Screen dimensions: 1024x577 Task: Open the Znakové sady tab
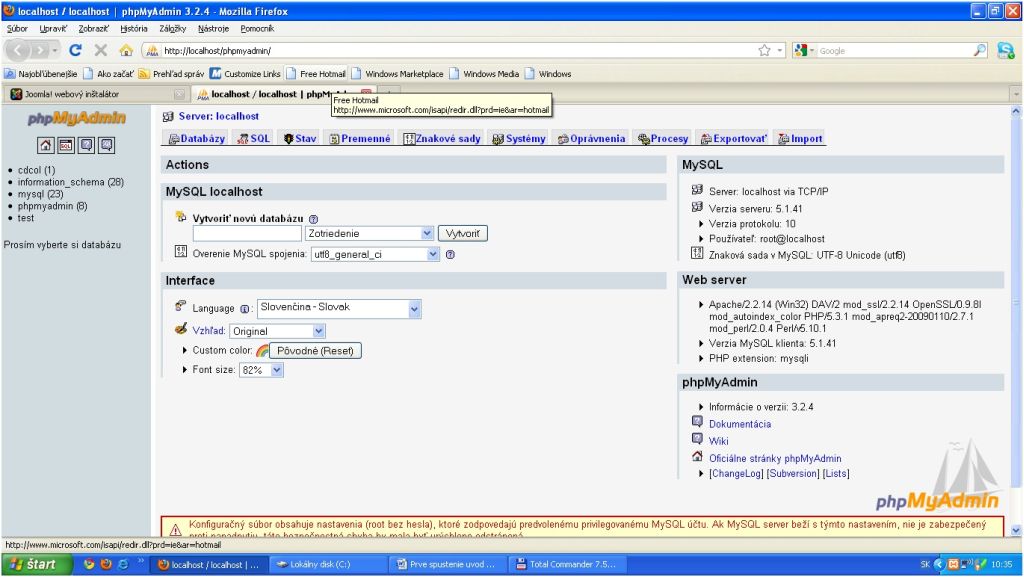[x=442, y=138]
